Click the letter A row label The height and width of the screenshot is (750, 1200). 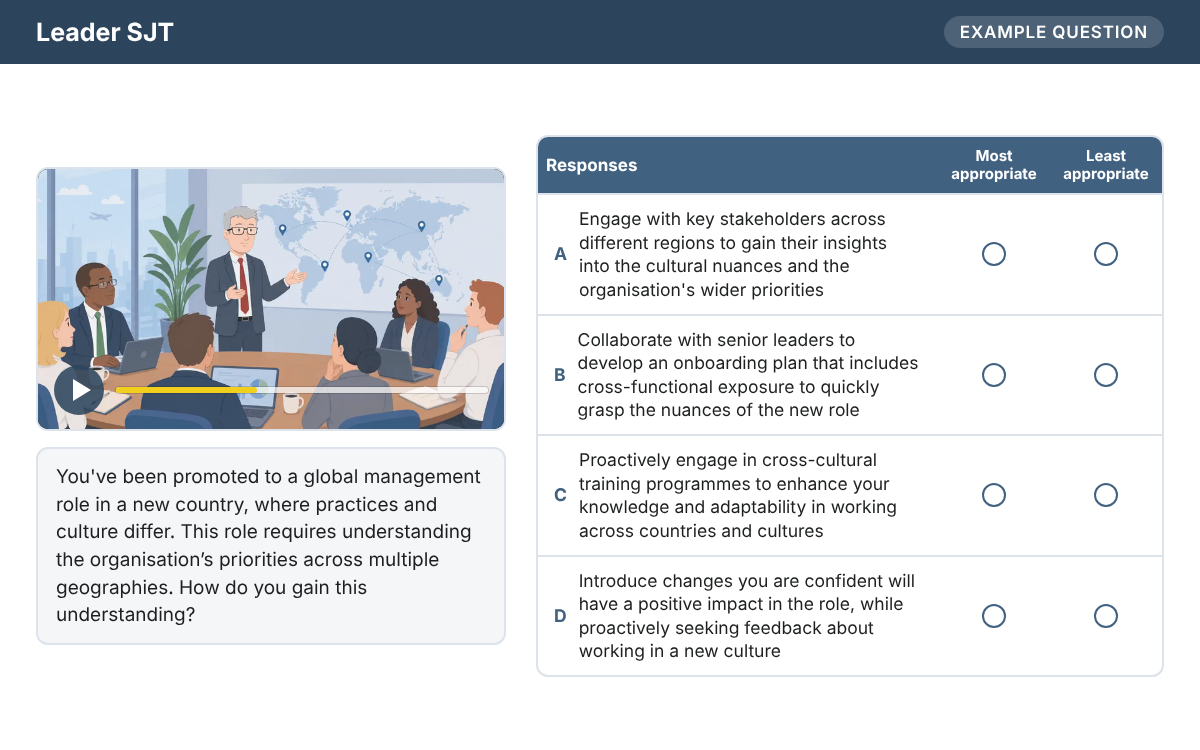coord(560,254)
